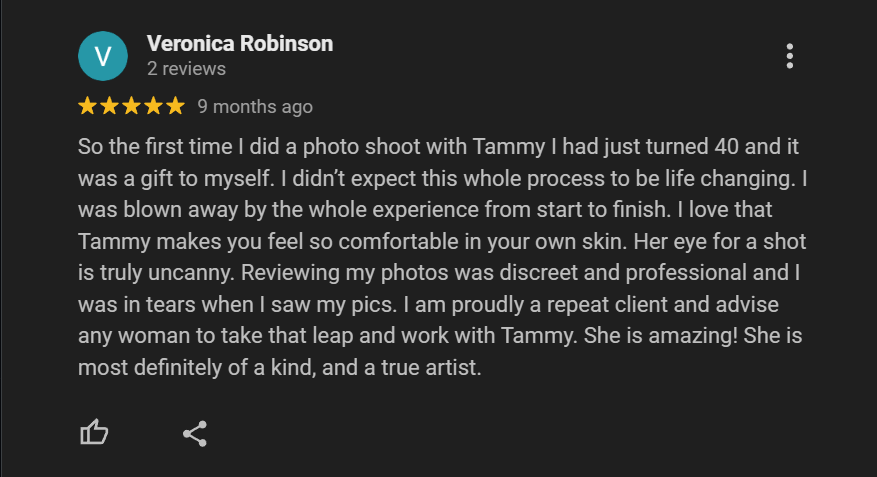
Task: Click the "9 months ago" timestamp
Action: coord(255,107)
